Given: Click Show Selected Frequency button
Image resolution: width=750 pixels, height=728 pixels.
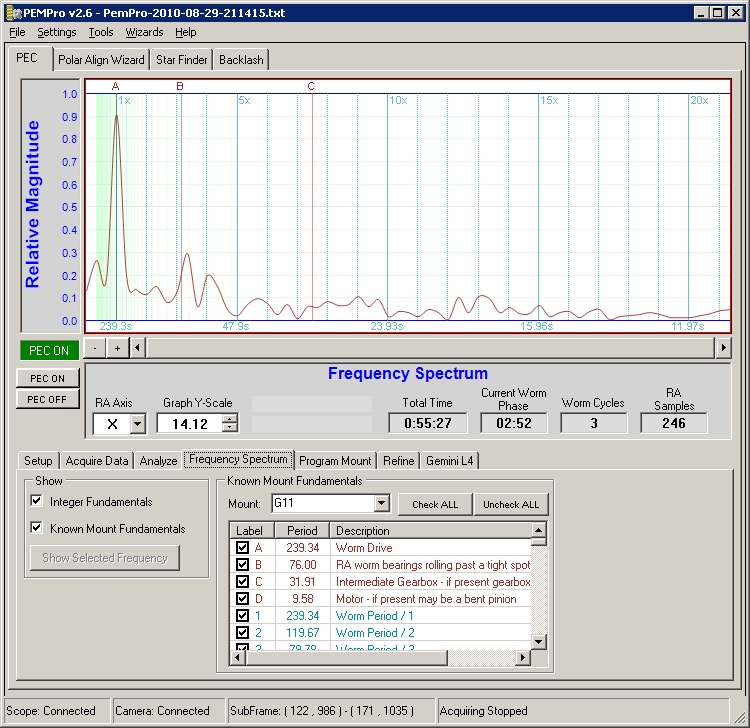Looking at the screenshot, I should tap(105, 558).
